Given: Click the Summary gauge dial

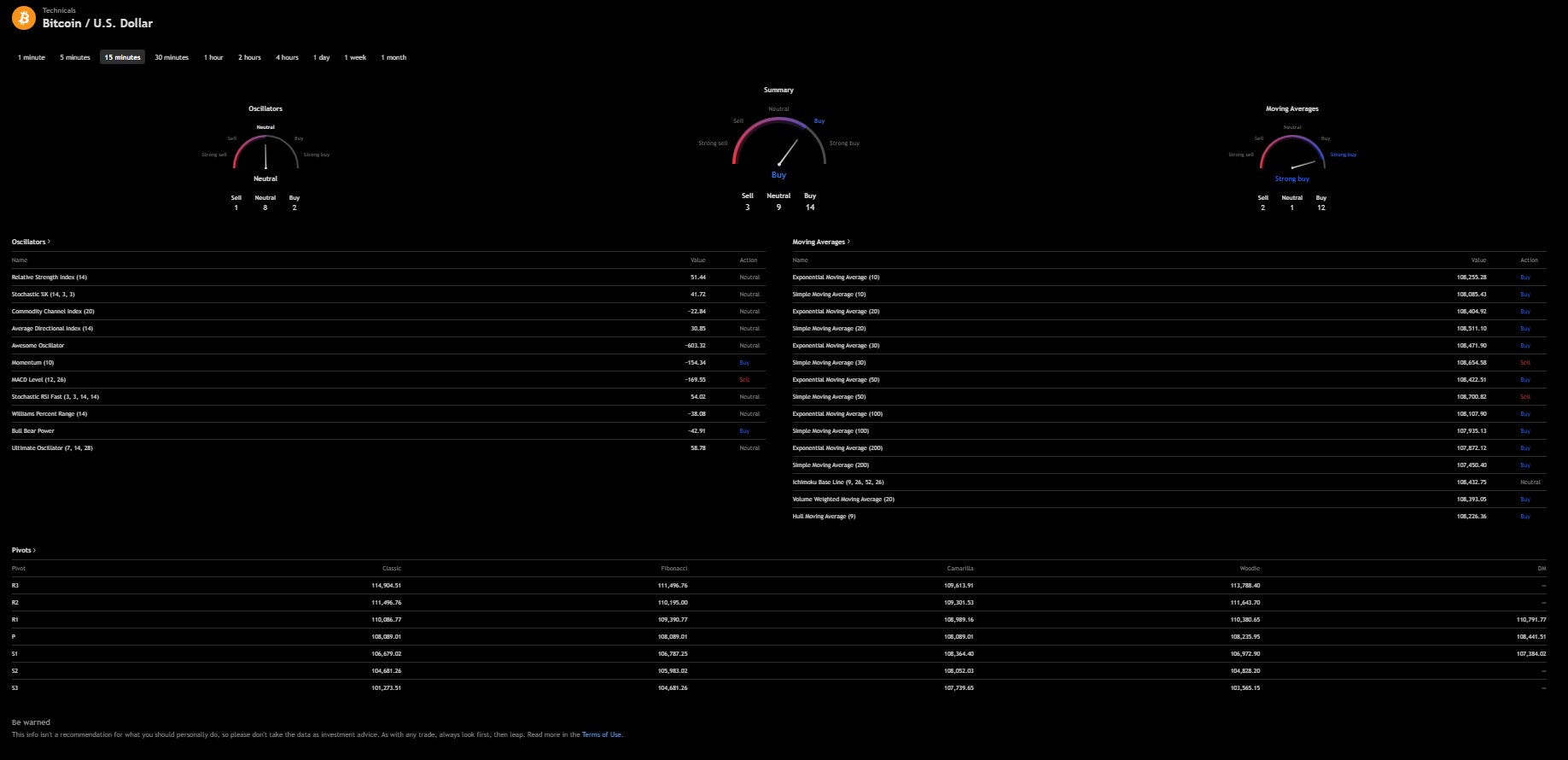Looking at the screenshot, I should pyautogui.click(x=778, y=141).
